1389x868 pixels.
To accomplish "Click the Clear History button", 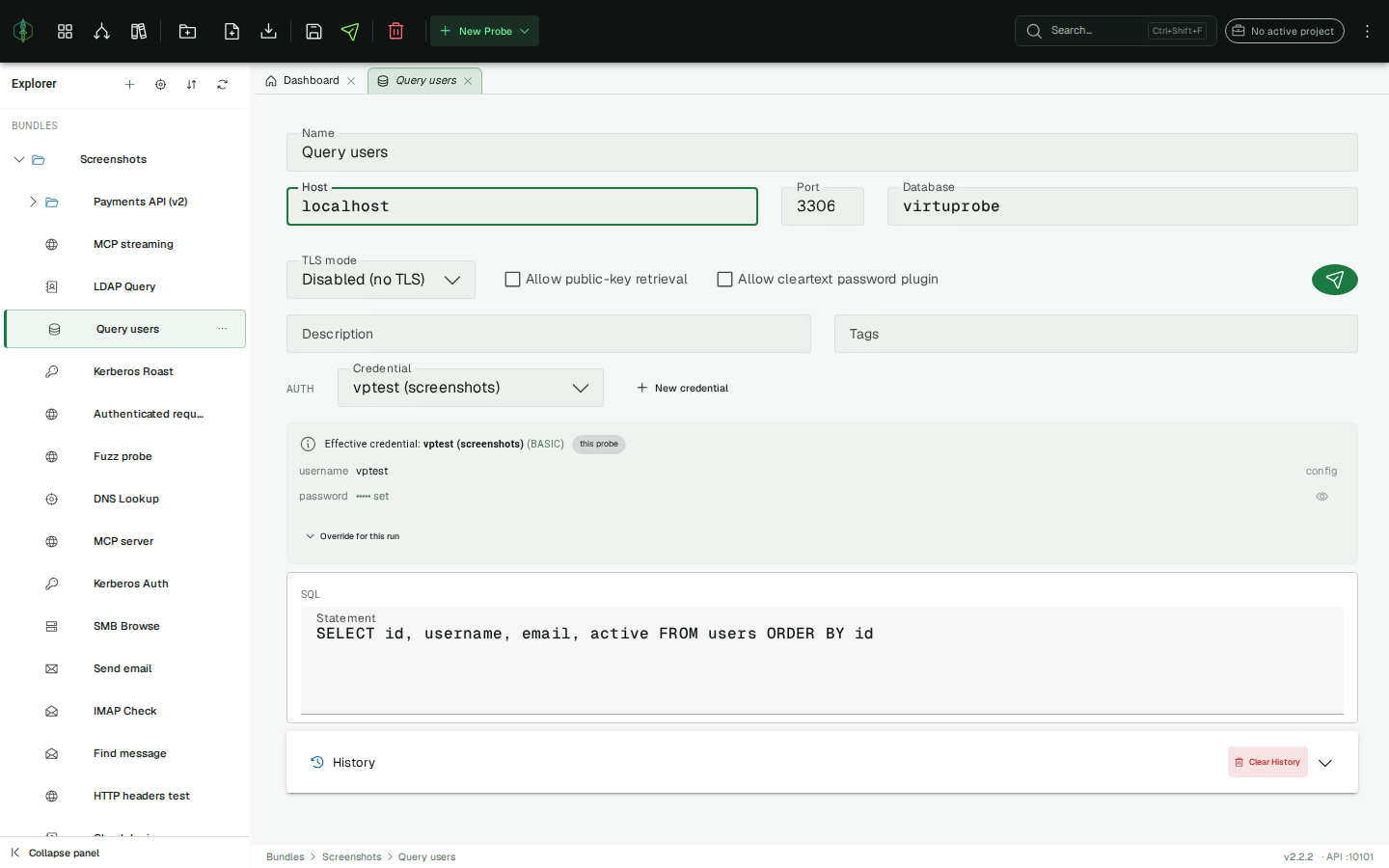I will click(1267, 762).
